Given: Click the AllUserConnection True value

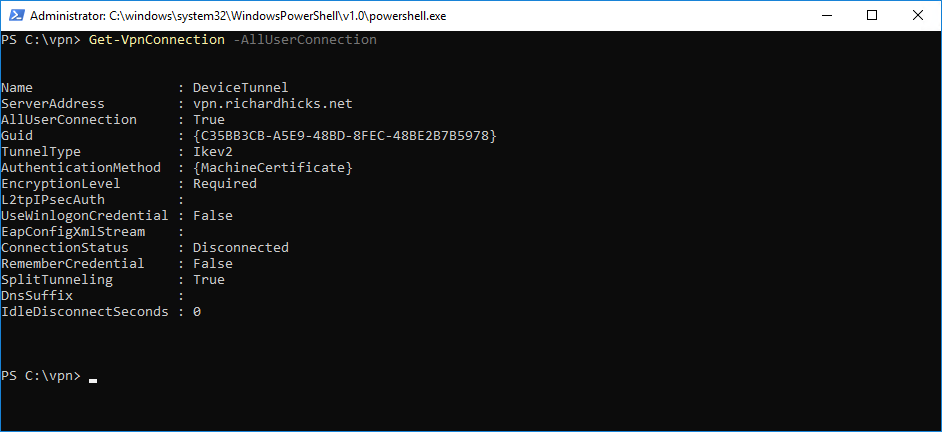Looking at the screenshot, I should 208,120.
